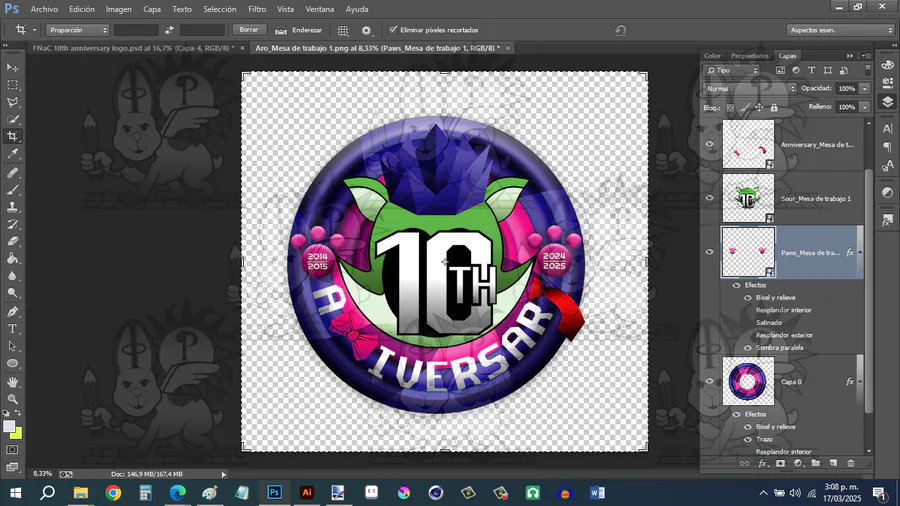This screenshot has width=900, height=506.
Task: Open the Filtro menu
Action: (x=257, y=9)
